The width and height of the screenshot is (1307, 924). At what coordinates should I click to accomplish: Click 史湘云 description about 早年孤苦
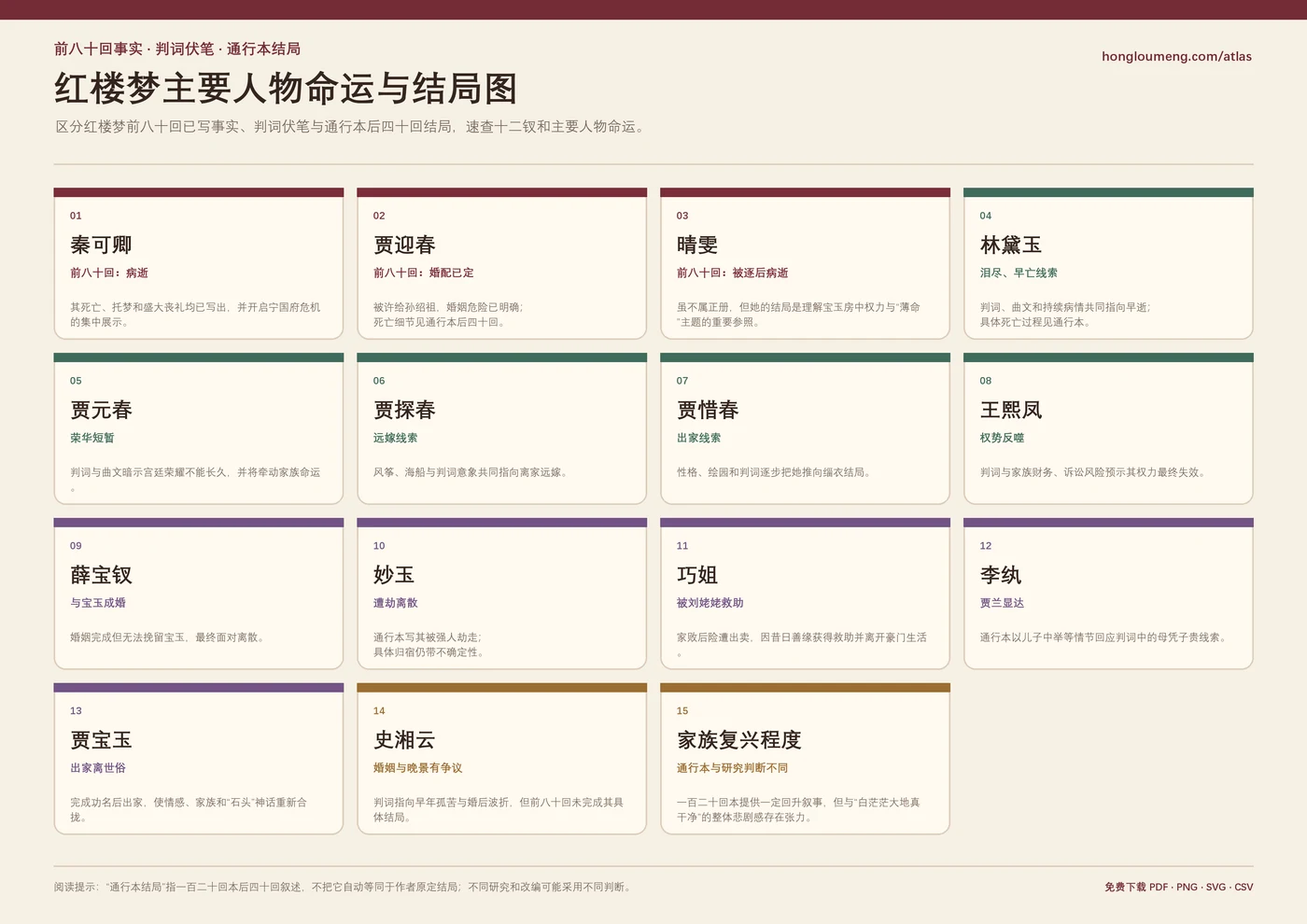[499, 809]
